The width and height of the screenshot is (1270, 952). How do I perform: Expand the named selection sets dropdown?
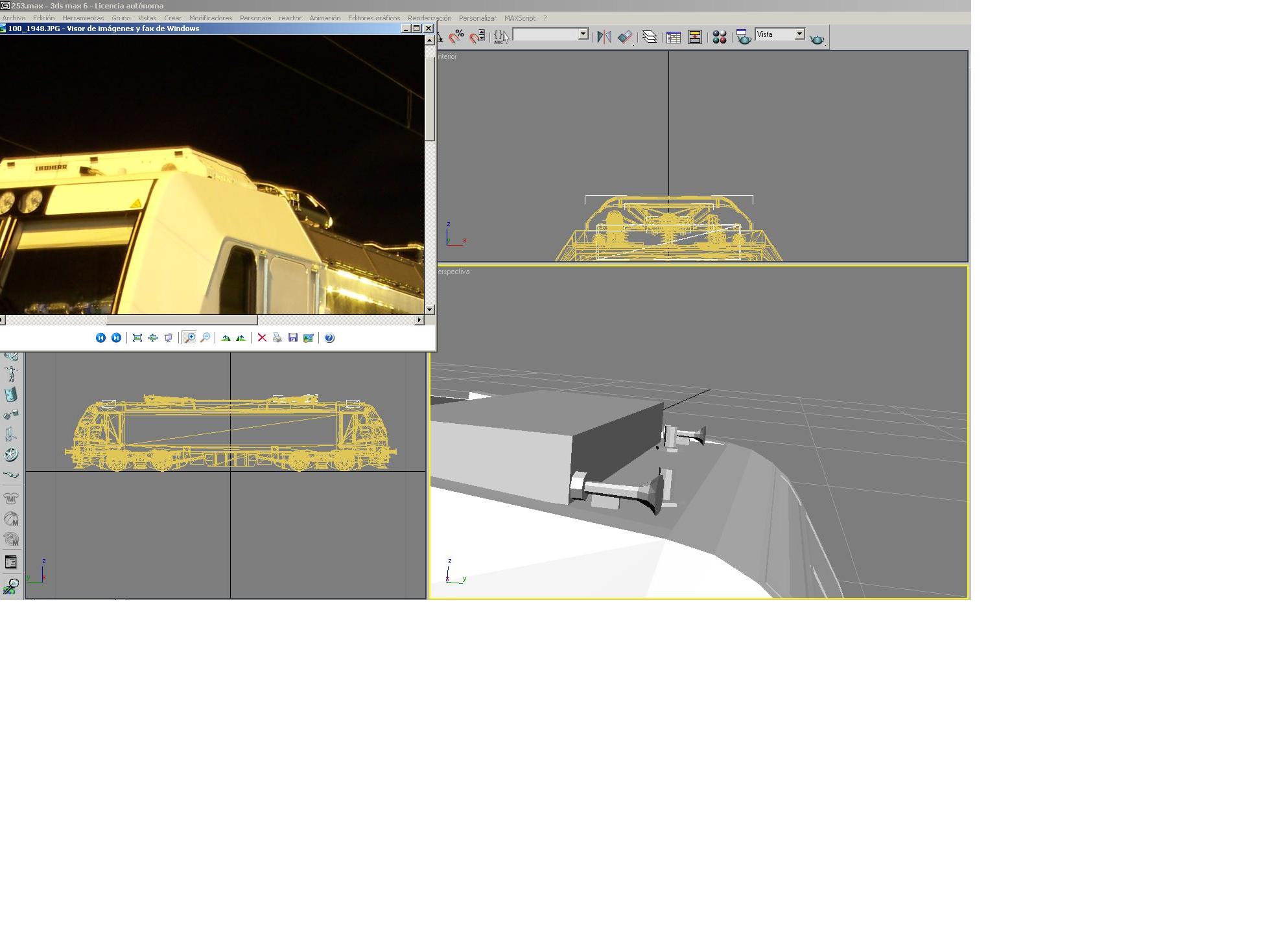[x=583, y=34]
